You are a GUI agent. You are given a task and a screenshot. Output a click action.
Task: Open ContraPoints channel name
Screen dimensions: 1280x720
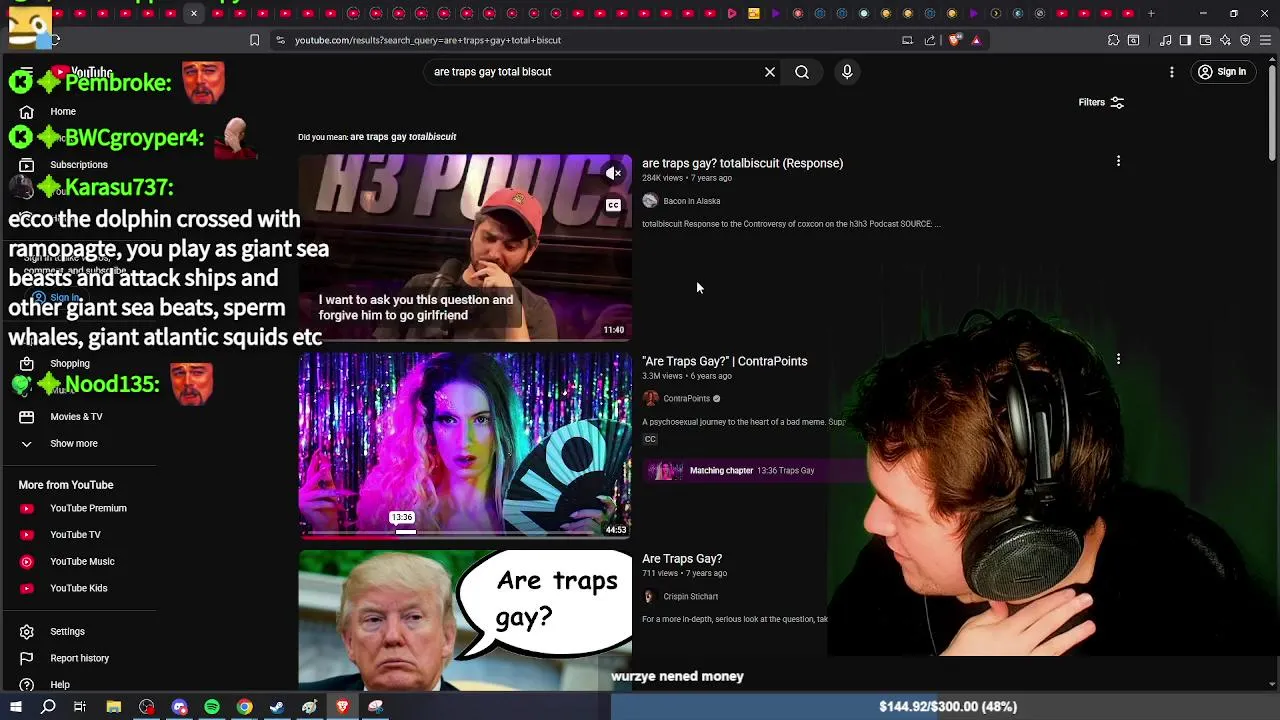pyautogui.click(x=686, y=399)
